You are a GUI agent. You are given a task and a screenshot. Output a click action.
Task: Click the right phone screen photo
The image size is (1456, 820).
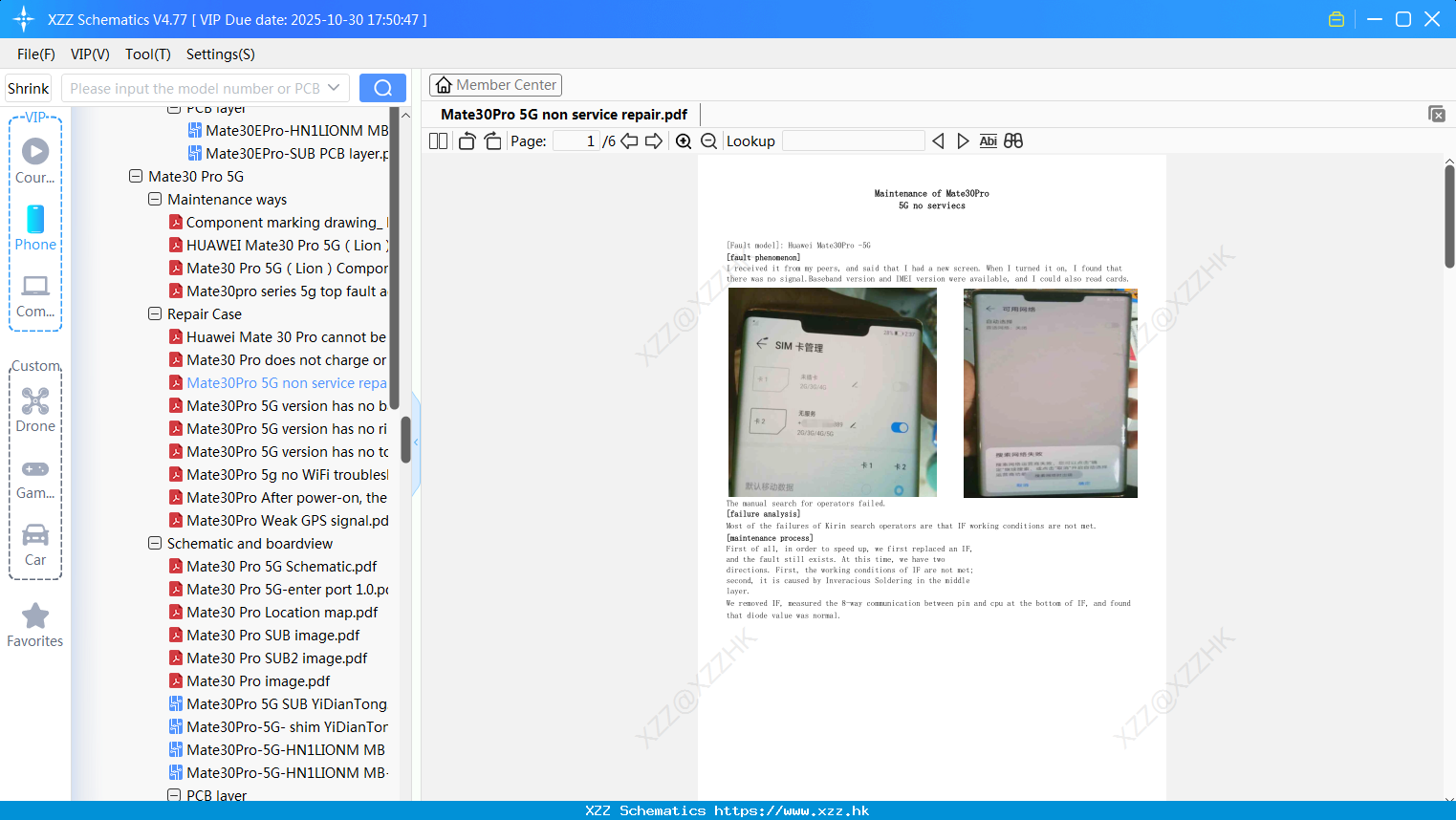point(1051,393)
